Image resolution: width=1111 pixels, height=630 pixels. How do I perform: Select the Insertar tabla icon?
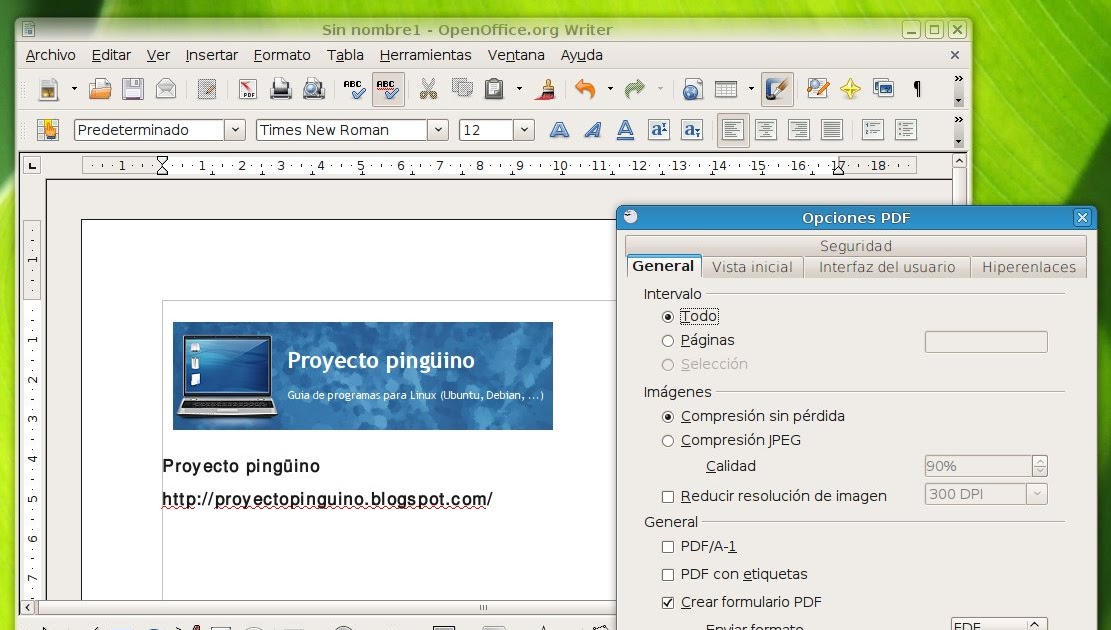point(726,89)
